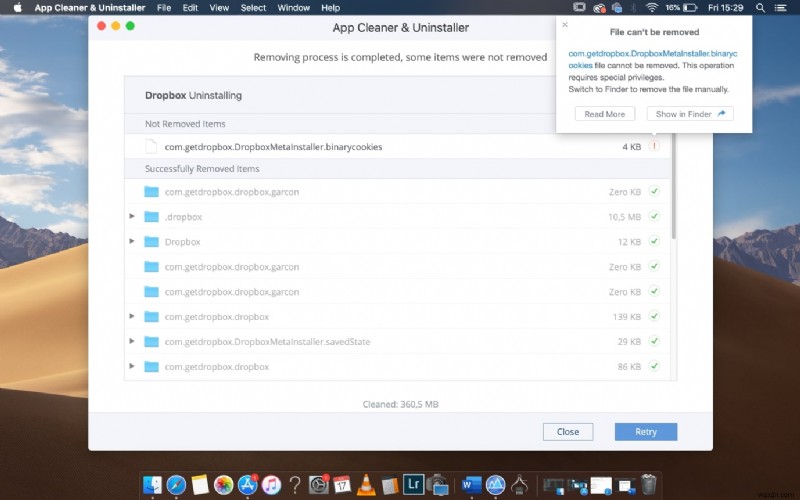Open System Preferences in the Dock
800x500 pixels.
tap(319, 485)
